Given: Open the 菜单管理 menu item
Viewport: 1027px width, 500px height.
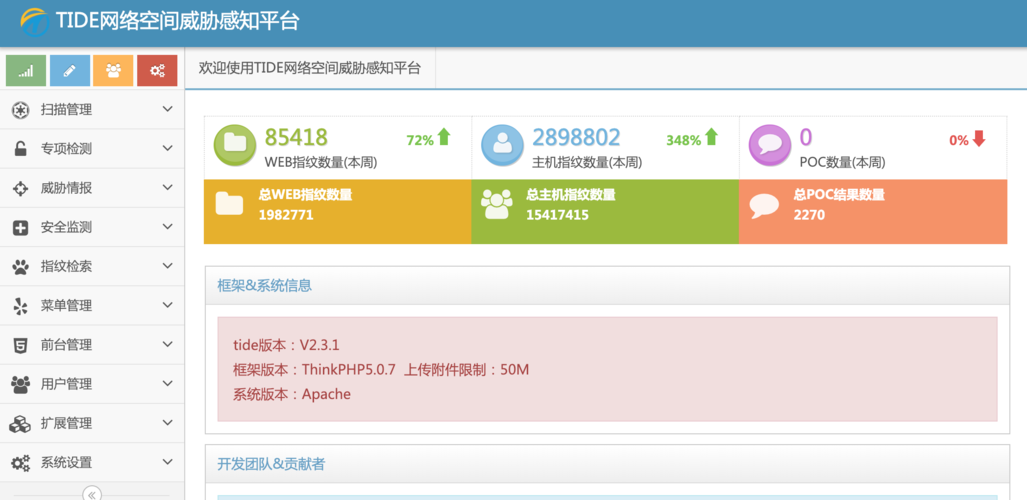Looking at the screenshot, I should [x=92, y=306].
